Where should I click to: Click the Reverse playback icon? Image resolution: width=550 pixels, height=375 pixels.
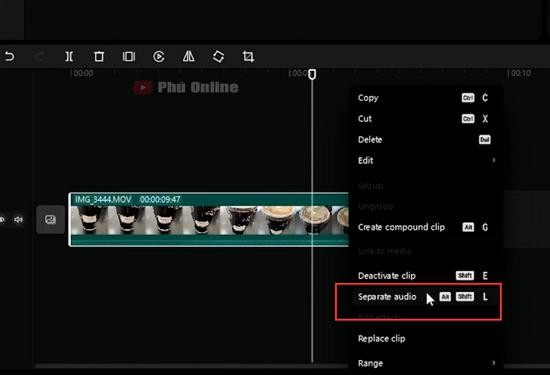[x=159, y=56]
